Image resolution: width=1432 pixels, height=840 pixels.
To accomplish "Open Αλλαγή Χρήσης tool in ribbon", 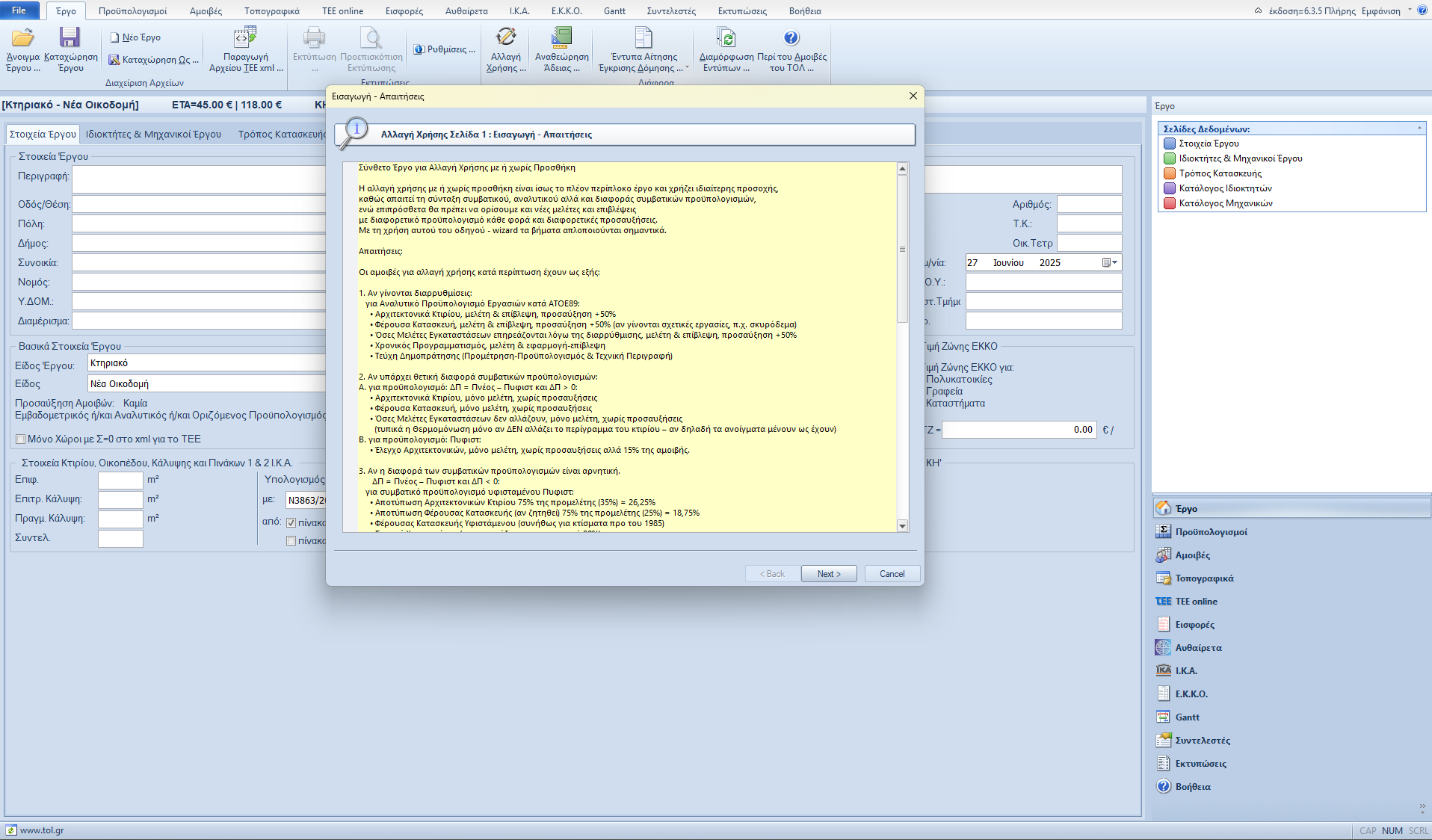I will coord(506,38).
